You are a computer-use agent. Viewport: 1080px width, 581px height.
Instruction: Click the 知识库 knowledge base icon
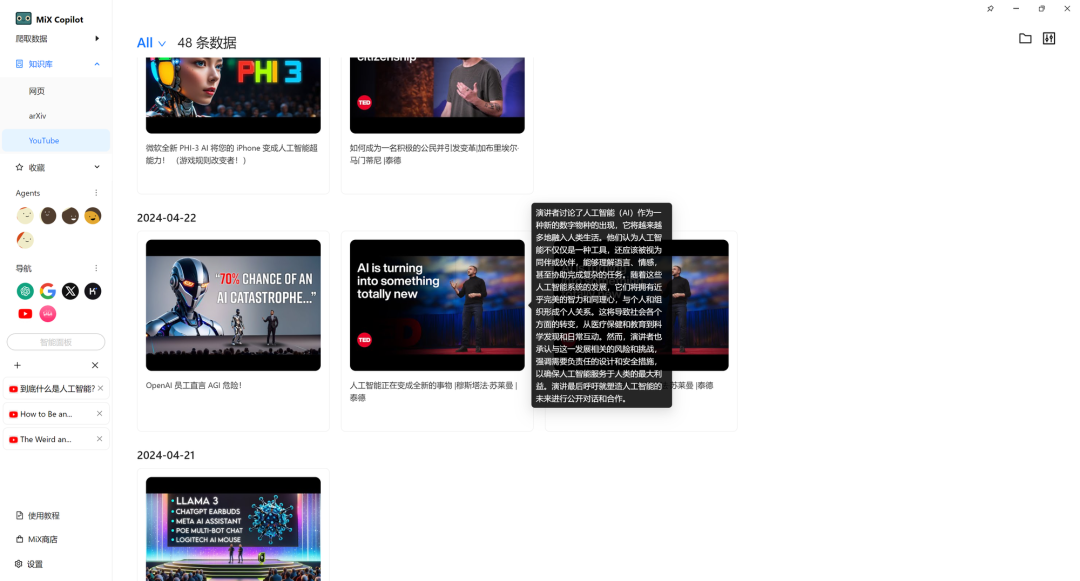19,64
